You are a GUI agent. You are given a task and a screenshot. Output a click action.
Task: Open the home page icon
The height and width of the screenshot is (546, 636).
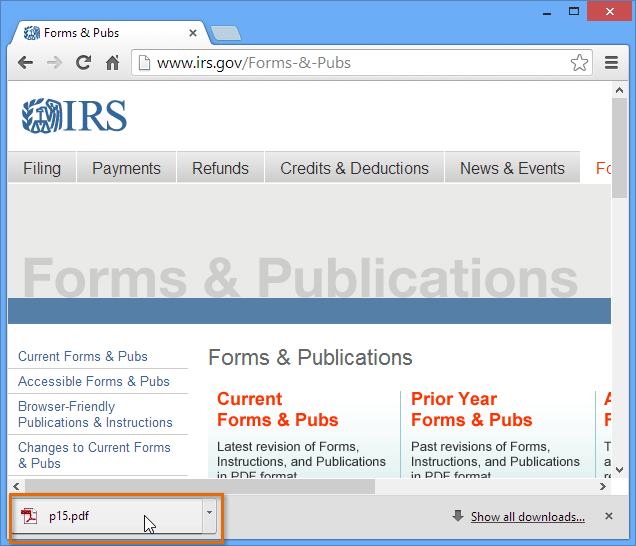pyautogui.click(x=112, y=62)
